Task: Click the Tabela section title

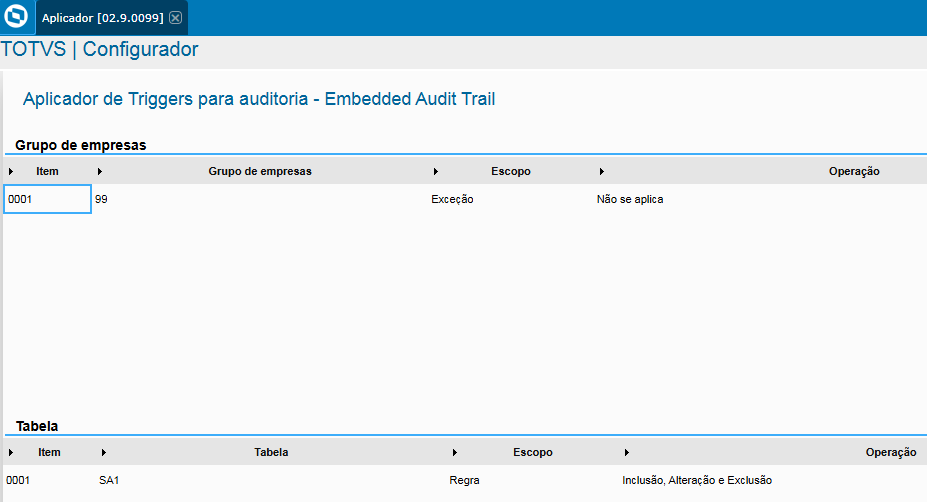Action: [x=37, y=426]
